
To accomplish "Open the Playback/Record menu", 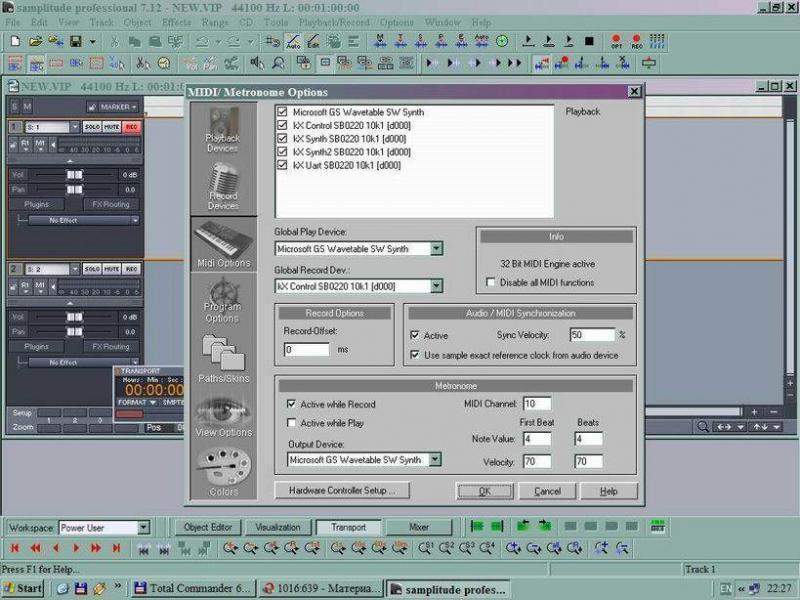I will click(334, 22).
